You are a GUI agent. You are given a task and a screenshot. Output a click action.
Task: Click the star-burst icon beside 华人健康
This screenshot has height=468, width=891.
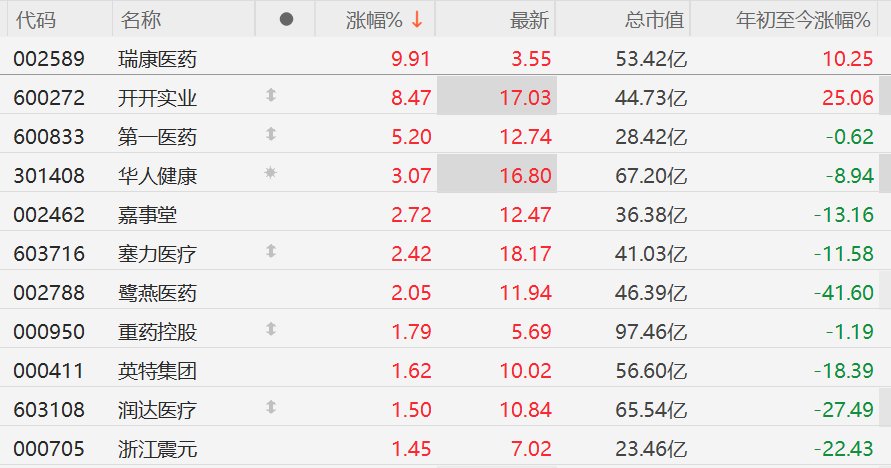pyautogui.click(x=270, y=173)
